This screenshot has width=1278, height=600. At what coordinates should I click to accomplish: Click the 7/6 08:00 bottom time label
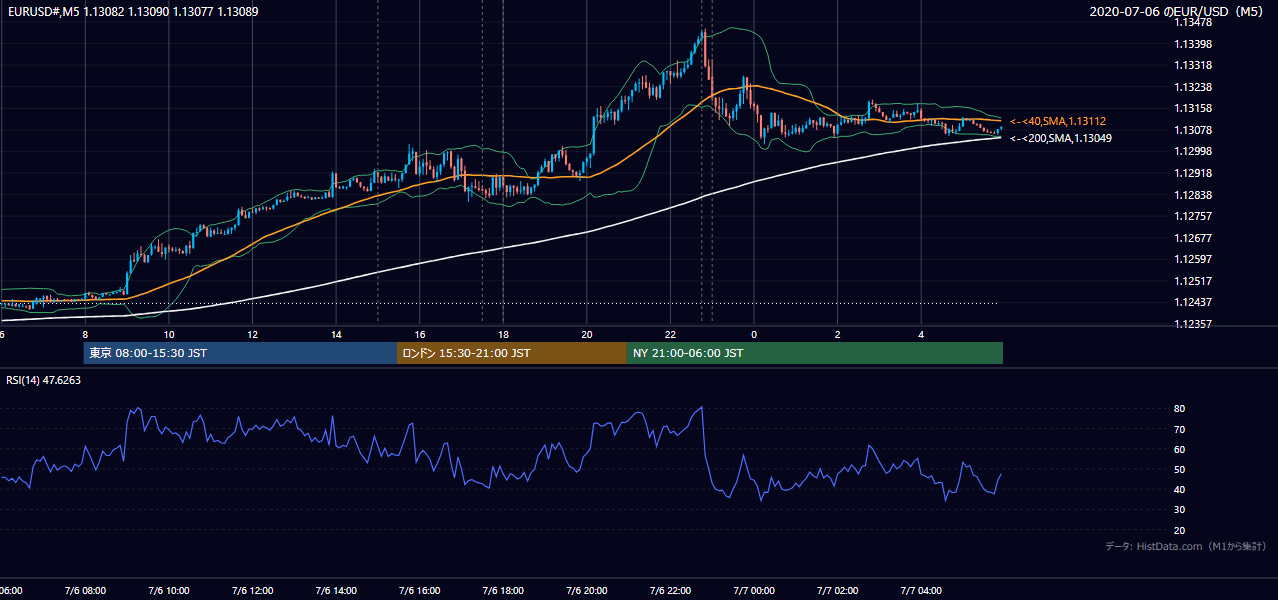pyautogui.click(x=85, y=591)
